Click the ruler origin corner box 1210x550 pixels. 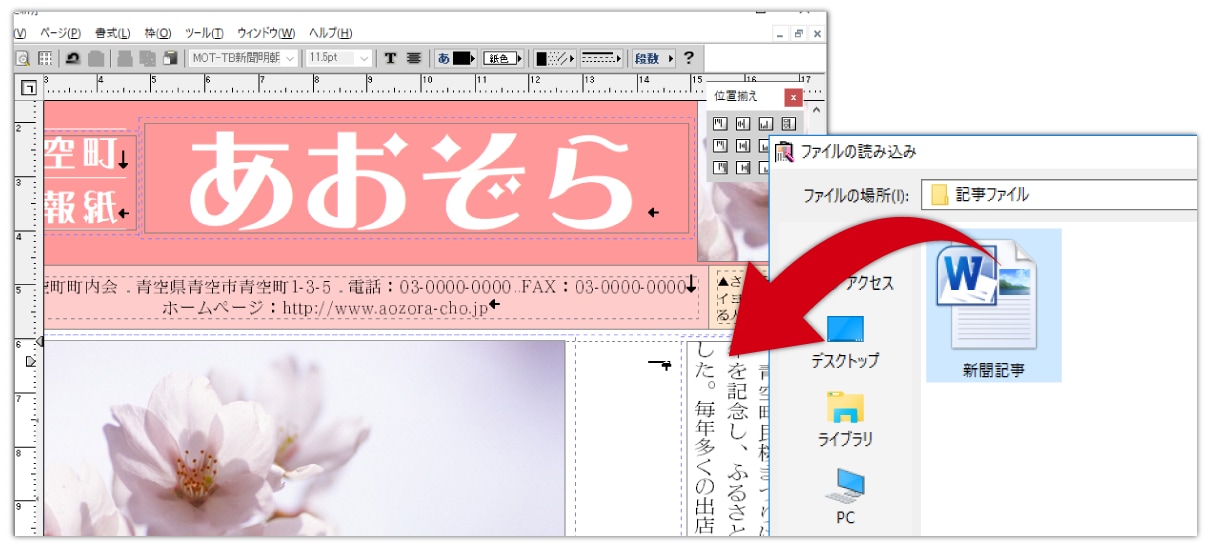tap(28, 87)
